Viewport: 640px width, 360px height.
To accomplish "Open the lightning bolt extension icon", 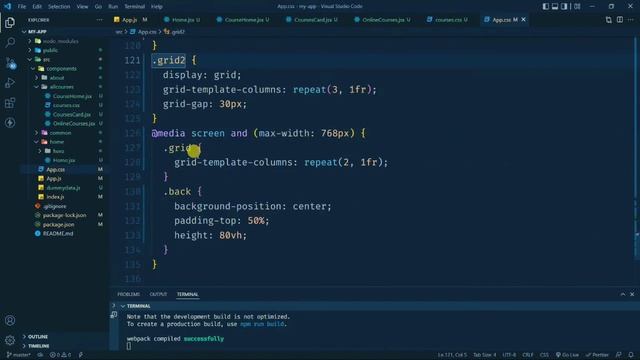I will (10, 122).
